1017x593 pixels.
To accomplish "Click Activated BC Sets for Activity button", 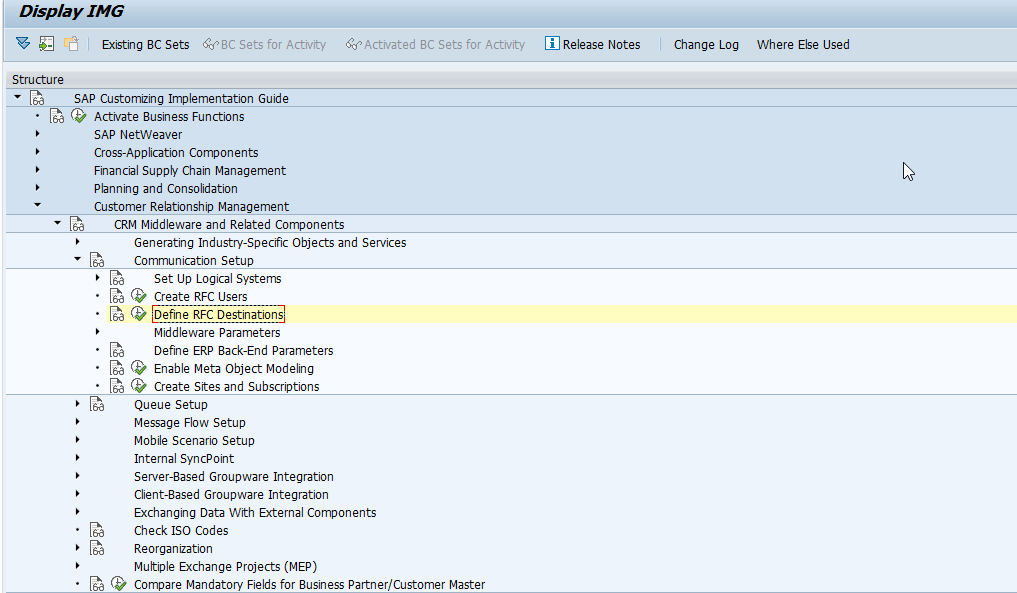I will [435, 45].
